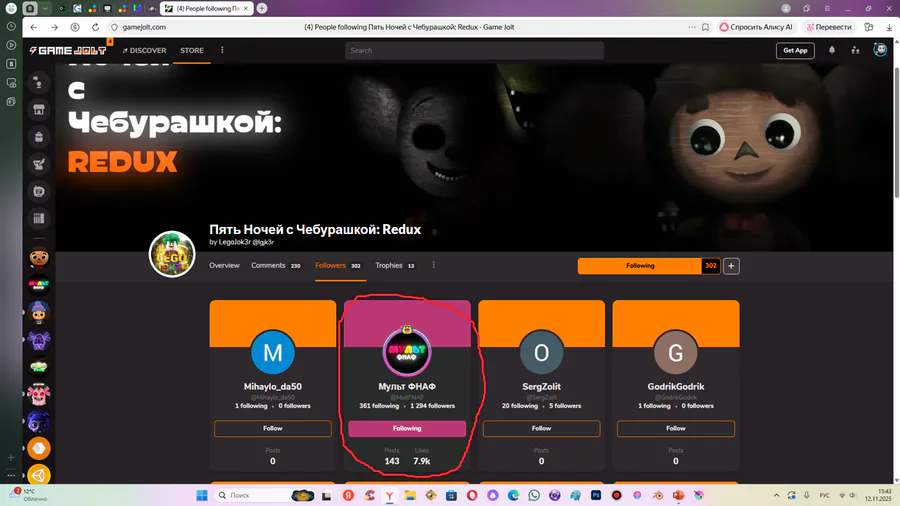Follow GodrikGodrik

click(676, 429)
